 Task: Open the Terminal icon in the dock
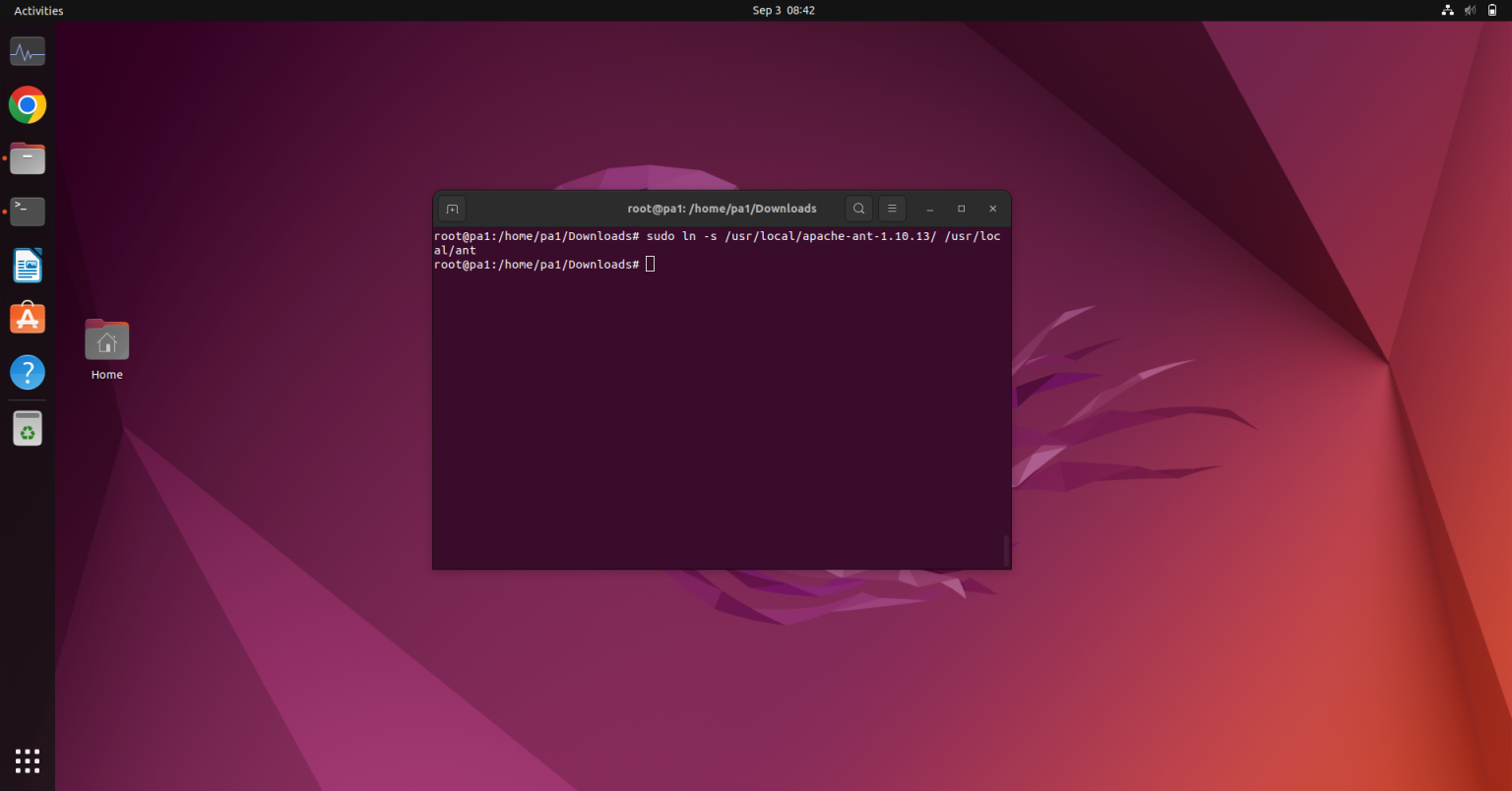(27, 211)
